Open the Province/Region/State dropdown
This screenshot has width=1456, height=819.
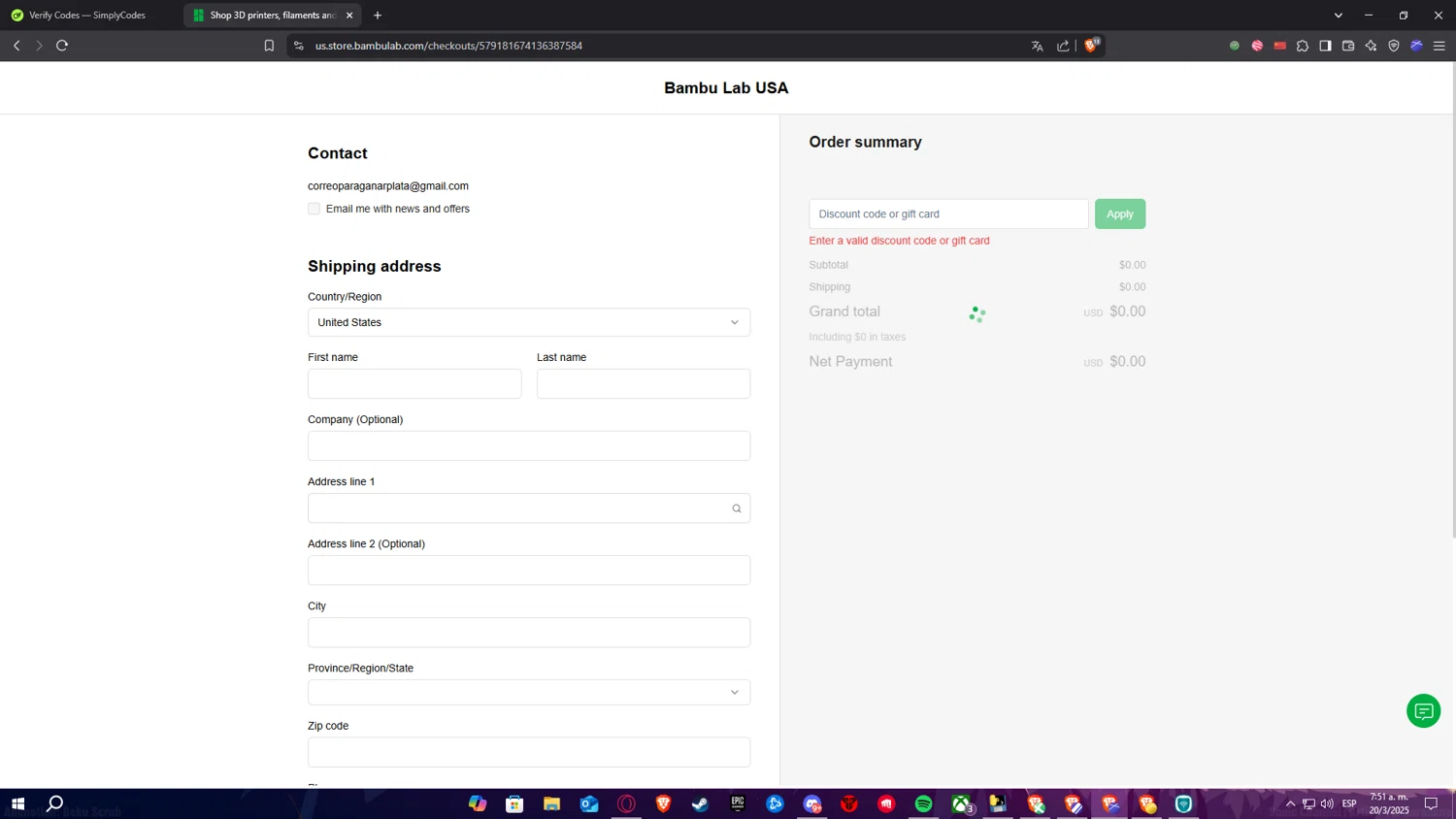(529, 692)
